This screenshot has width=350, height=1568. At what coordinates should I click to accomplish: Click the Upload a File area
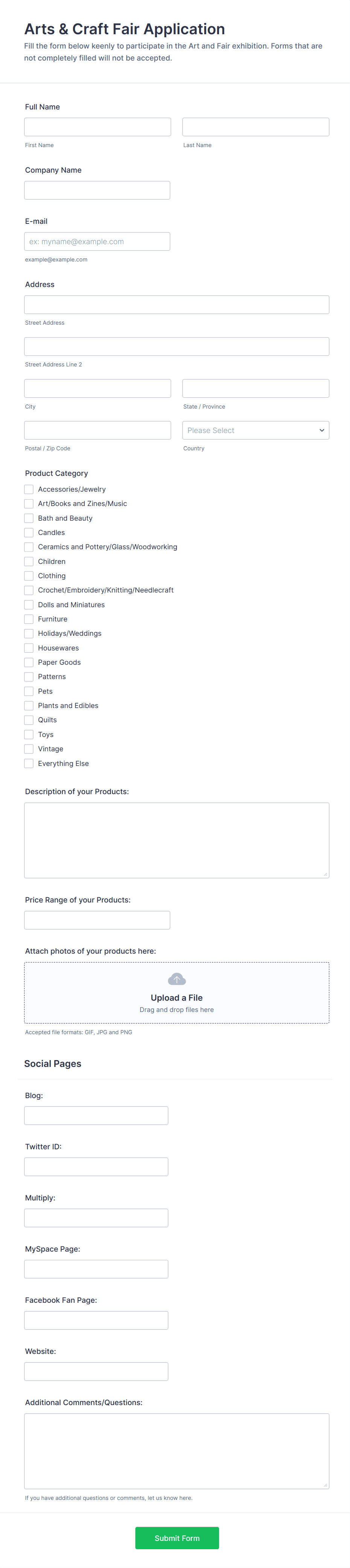(177, 997)
